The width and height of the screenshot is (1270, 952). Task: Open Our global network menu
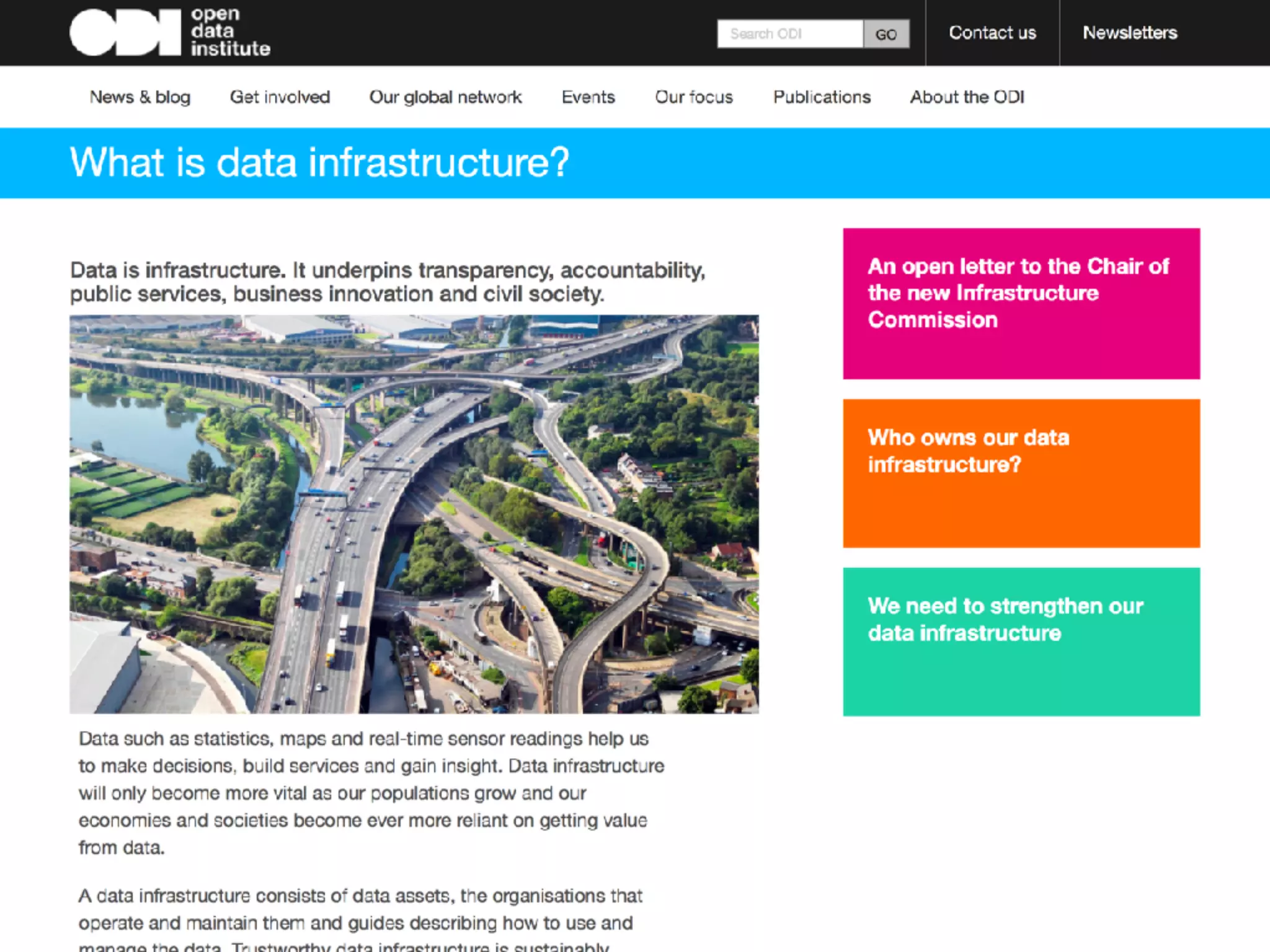[x=445, y=97]
